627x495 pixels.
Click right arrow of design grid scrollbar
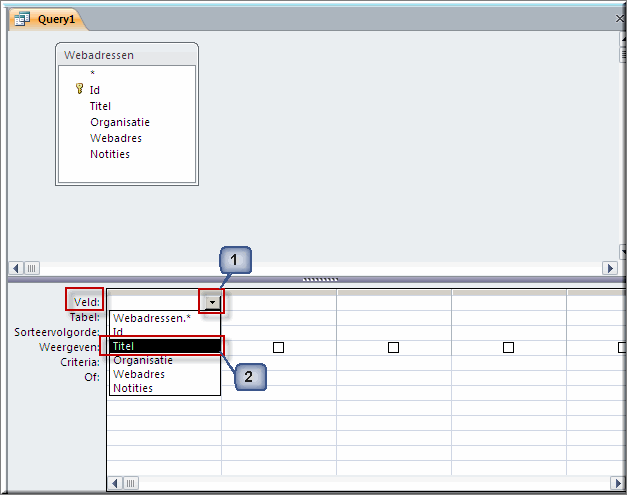point(617,483)
